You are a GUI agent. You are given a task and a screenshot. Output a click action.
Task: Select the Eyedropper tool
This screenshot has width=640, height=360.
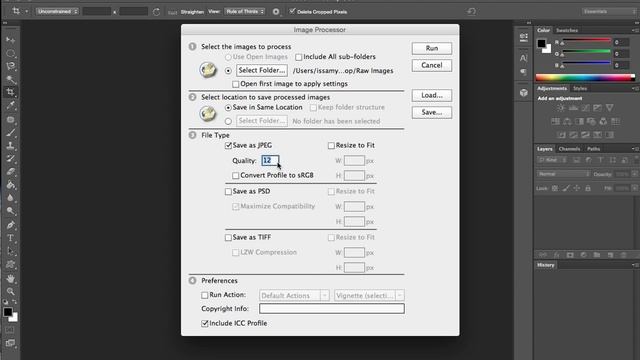pyautogui.click(x=11, y=106)
